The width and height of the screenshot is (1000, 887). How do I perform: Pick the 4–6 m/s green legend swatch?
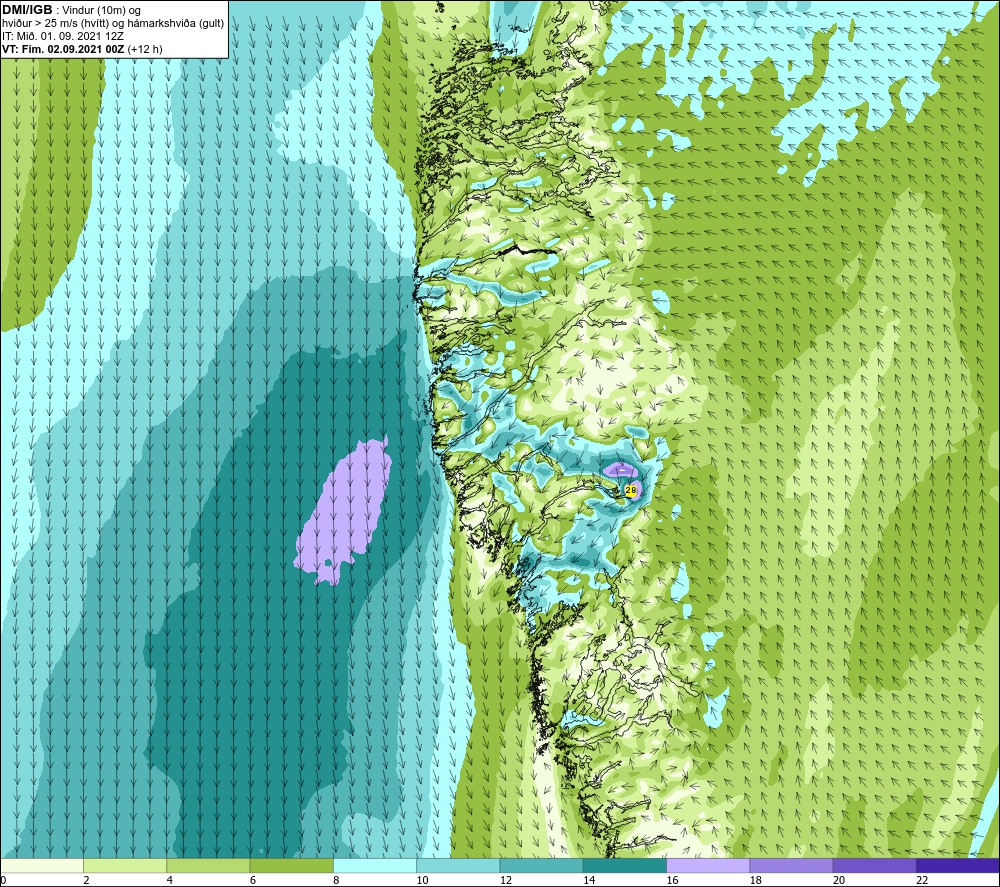point(208,865)
